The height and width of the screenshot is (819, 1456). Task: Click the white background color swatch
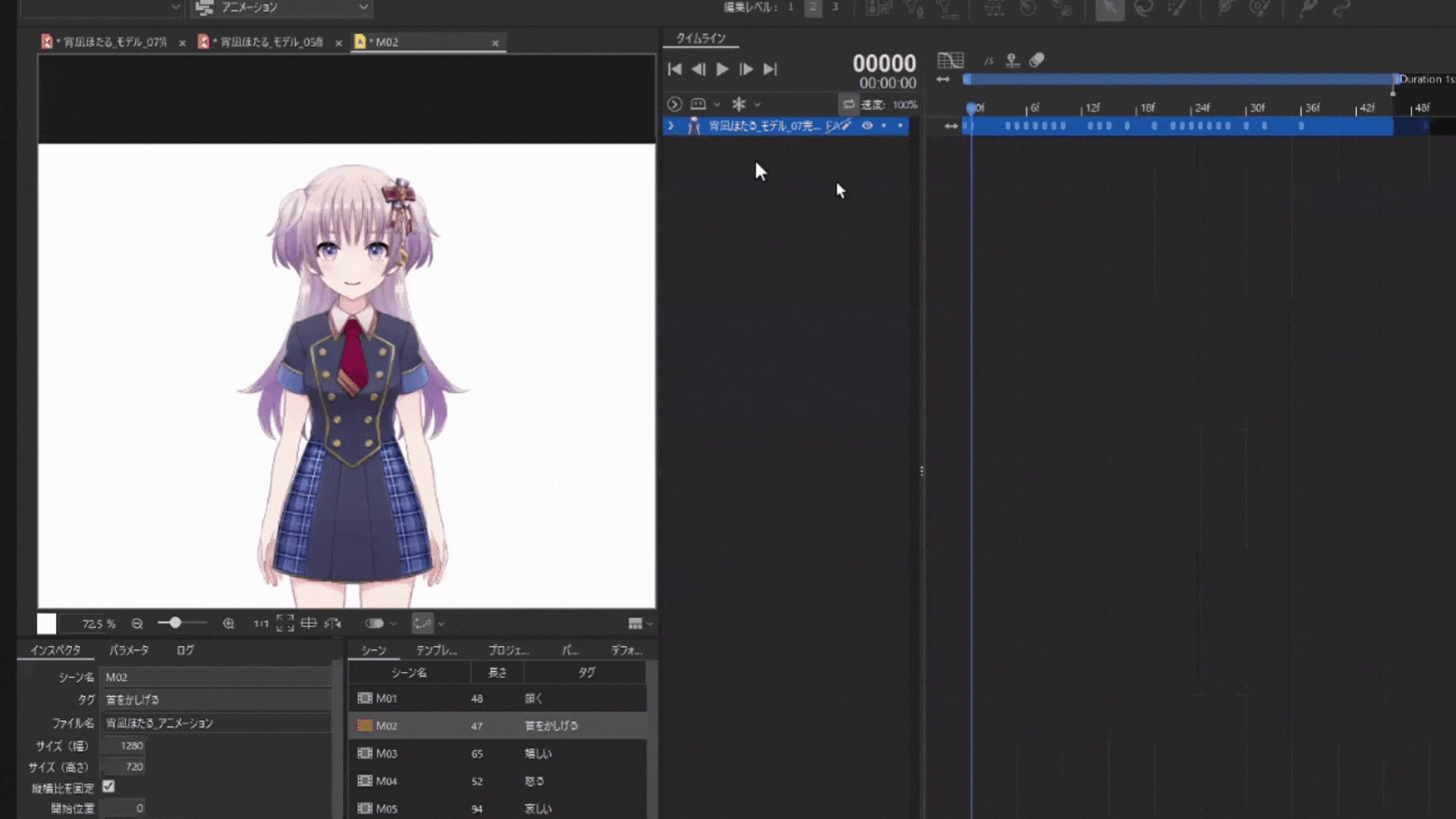click(x=46, y=623)
